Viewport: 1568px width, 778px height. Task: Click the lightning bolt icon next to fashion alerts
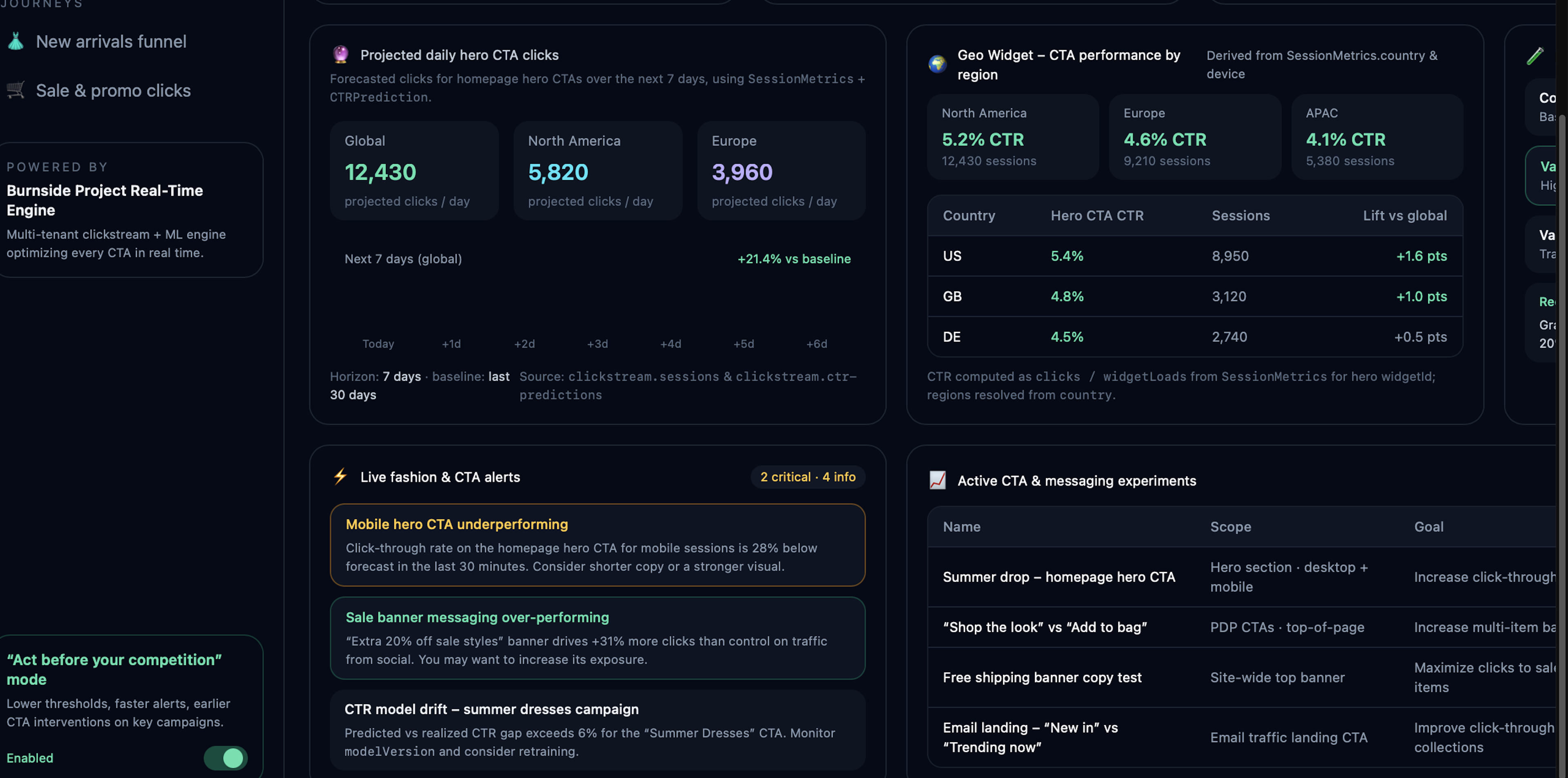coord(340,477)
